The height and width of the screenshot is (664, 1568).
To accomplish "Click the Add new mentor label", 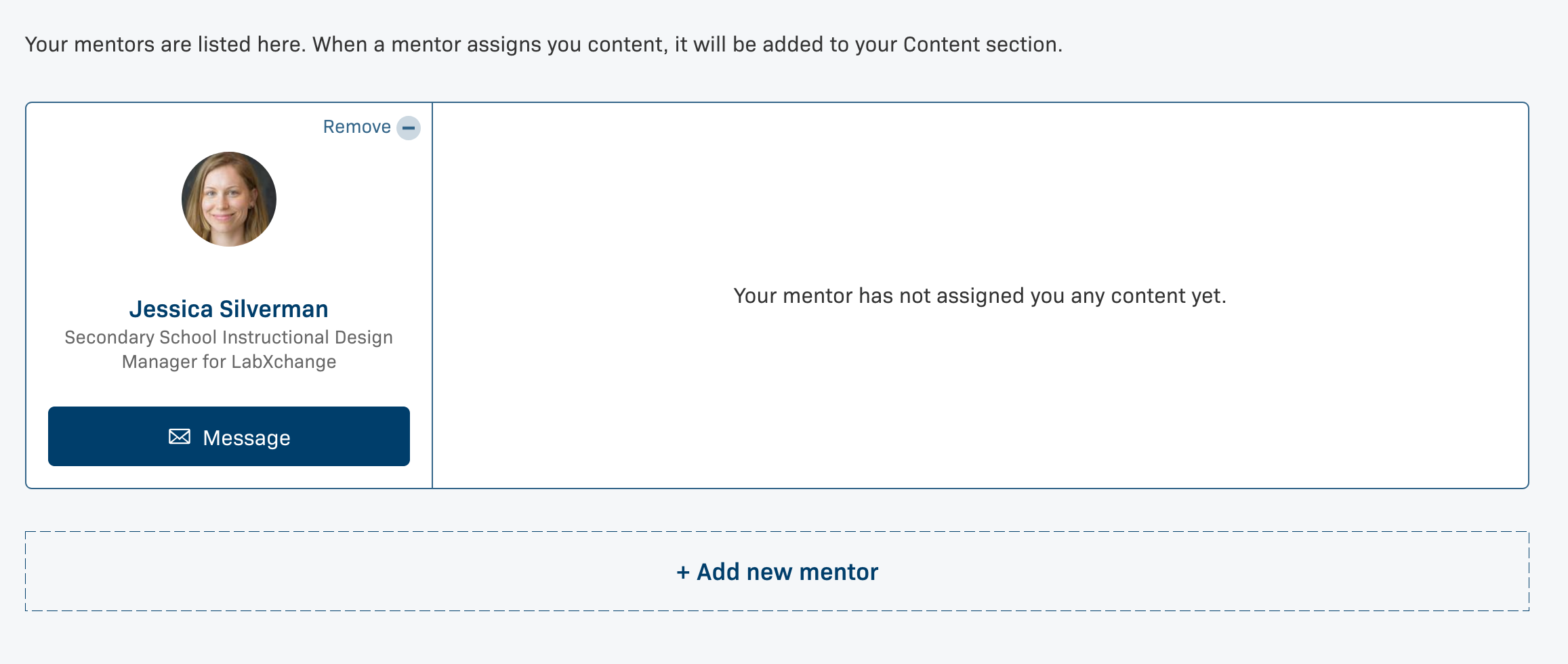I will pyautogui.click(x=787, y=572).
